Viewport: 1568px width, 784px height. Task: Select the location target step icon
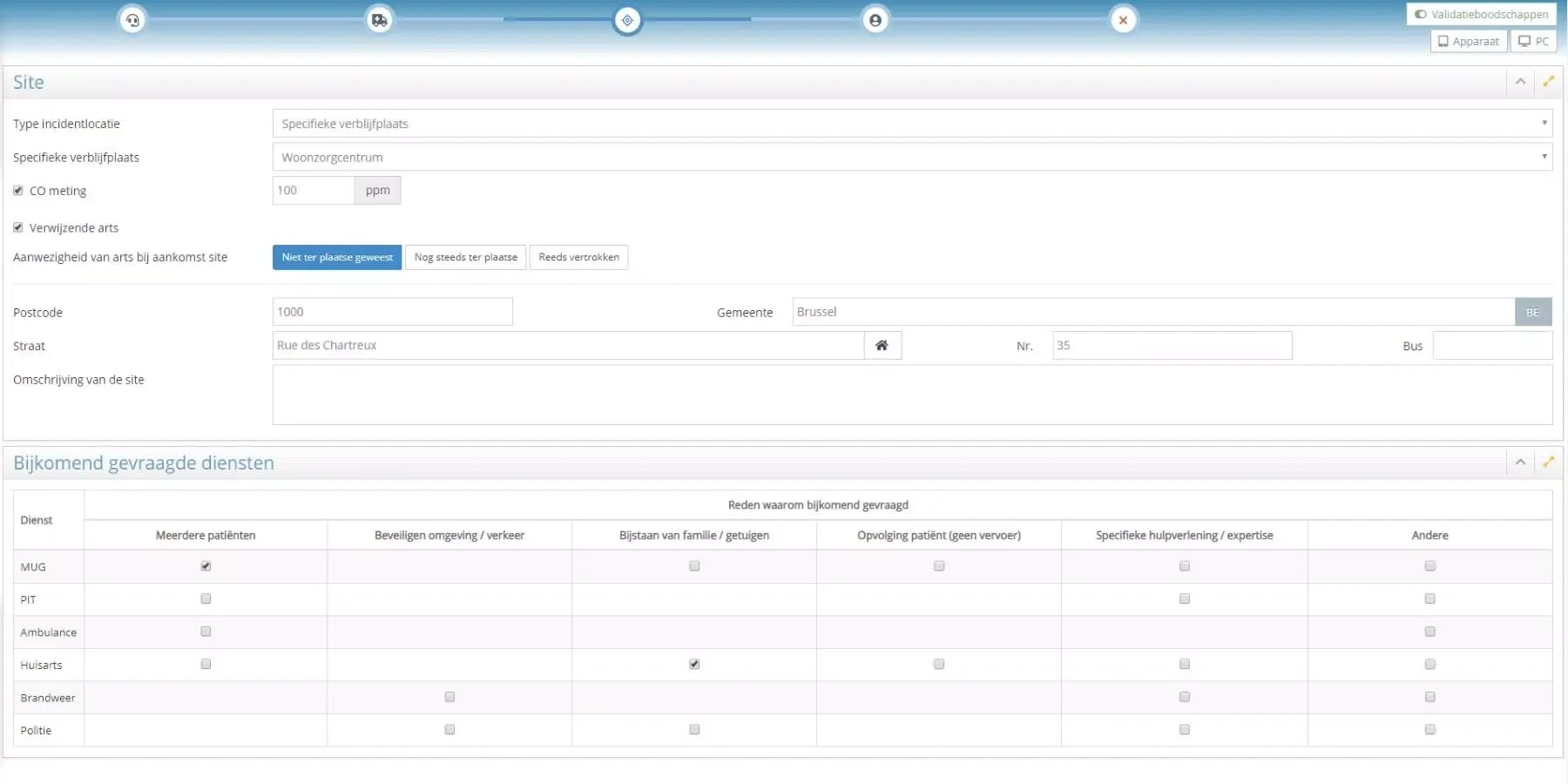627,20
